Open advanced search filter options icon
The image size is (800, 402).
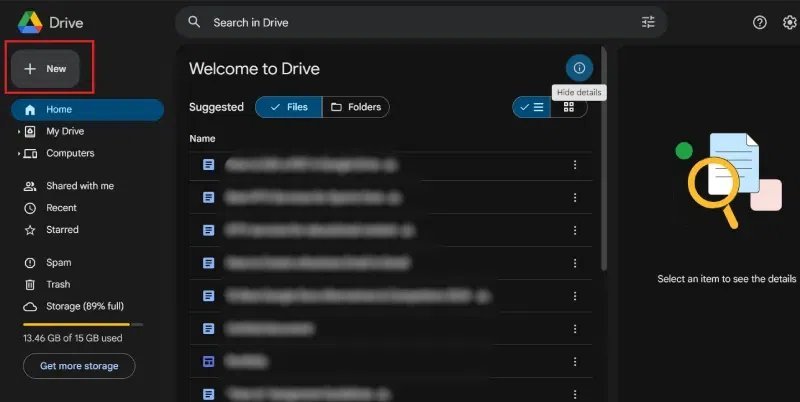[648, 22]
